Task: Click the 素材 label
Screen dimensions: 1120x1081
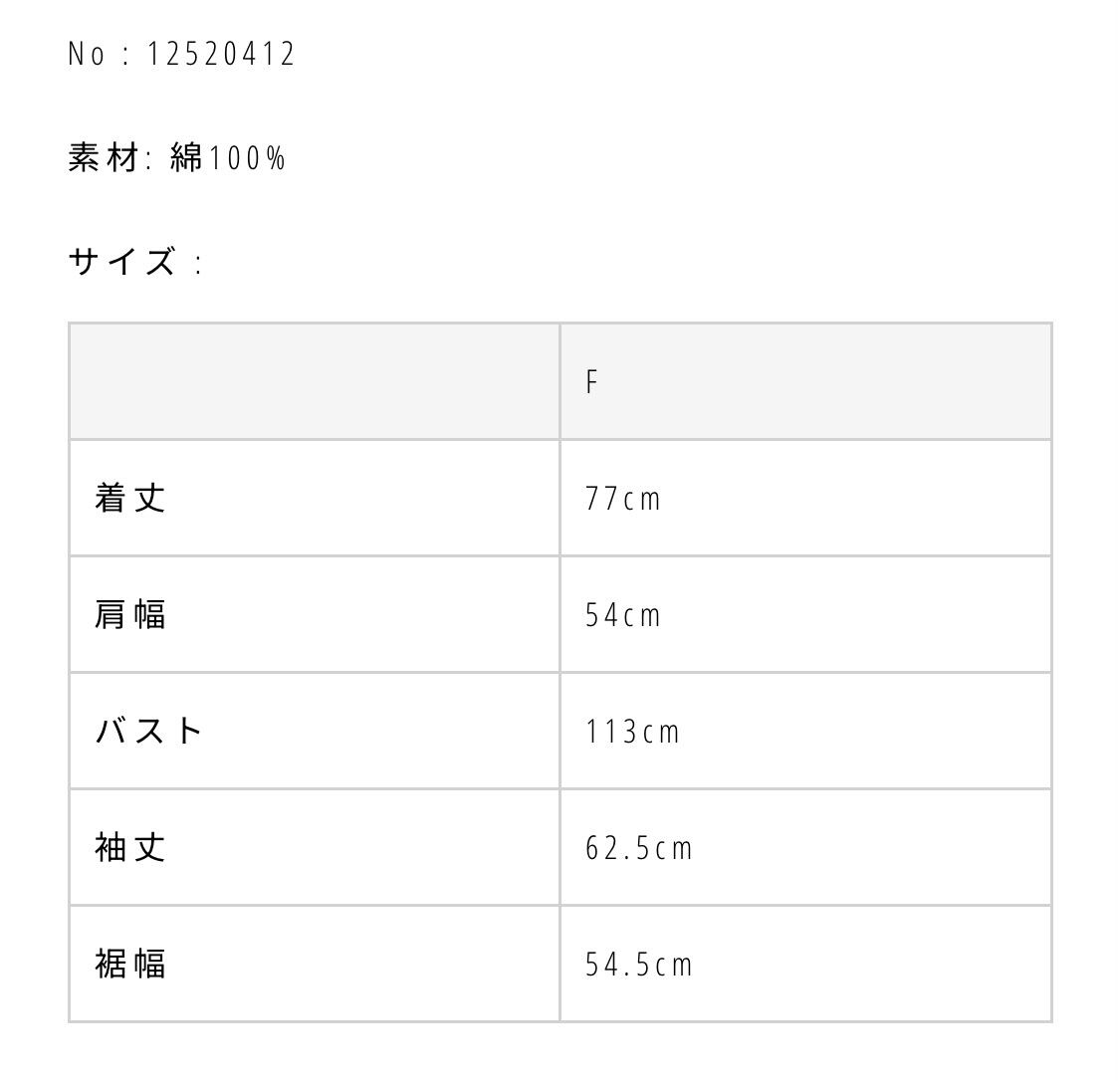Action: click(x=104, y=157)
